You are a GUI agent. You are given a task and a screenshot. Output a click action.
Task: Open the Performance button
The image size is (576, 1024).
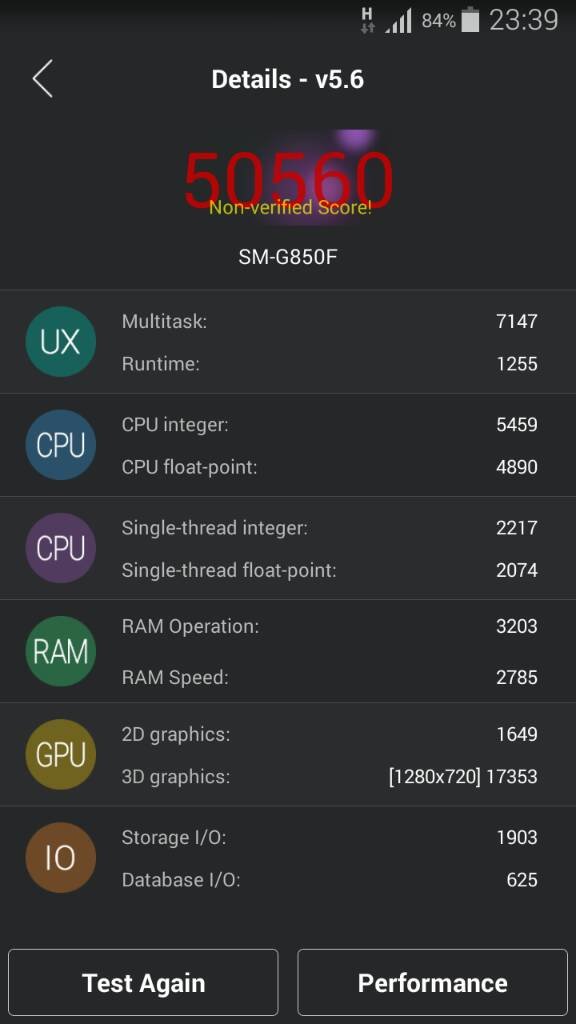tap(432, 982)
